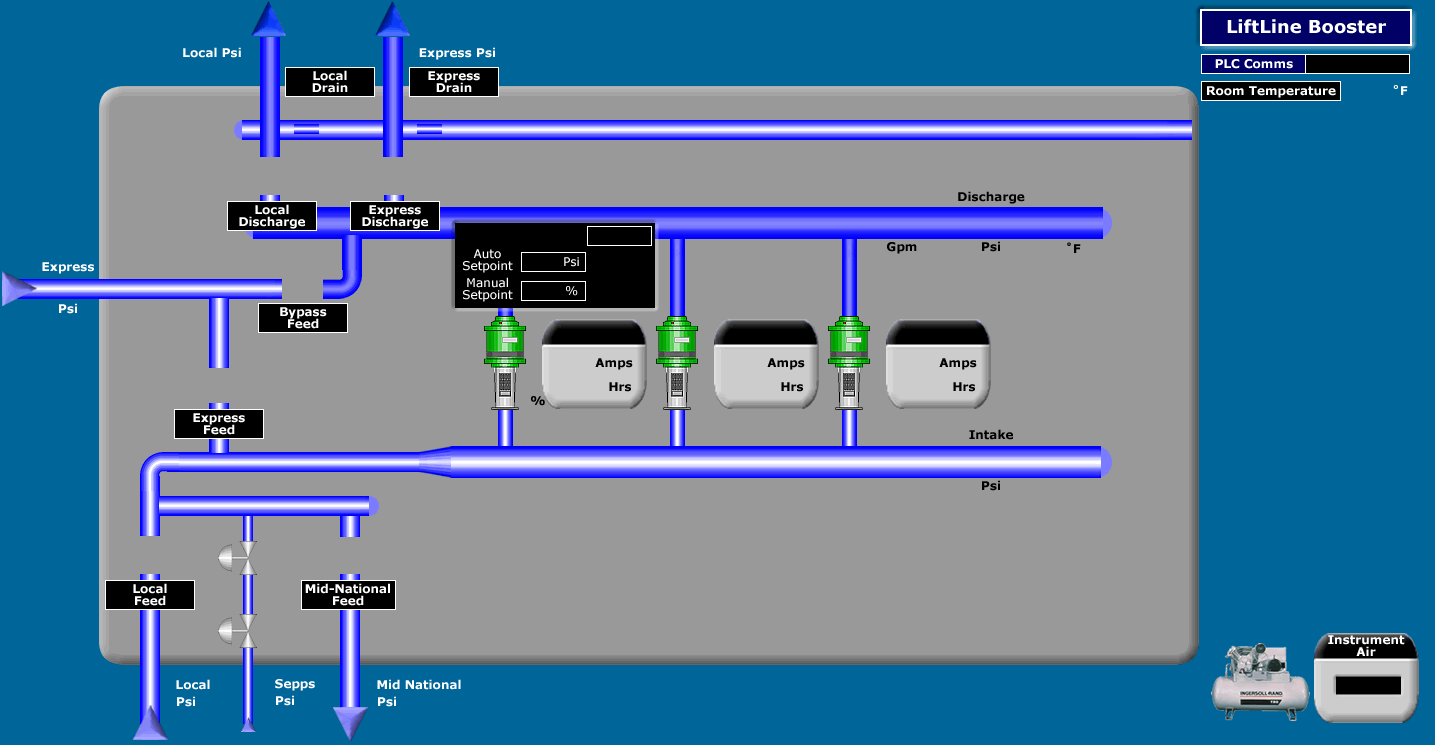Viewport: 1435px width, 745px height.
Task: Click the Mid-National Feed label
Action: point(348,595)
